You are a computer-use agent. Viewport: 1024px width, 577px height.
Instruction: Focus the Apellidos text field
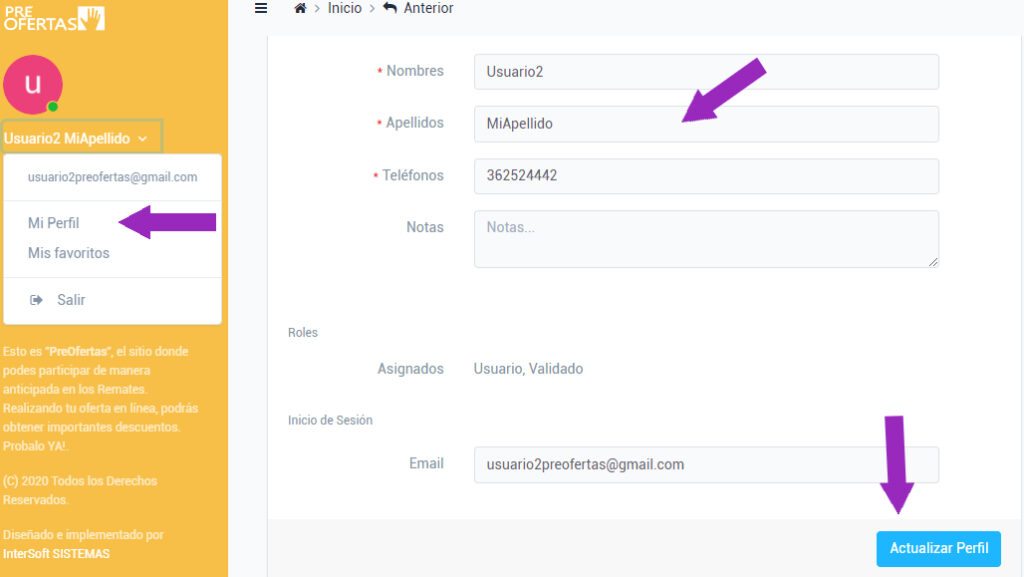(x=706, y=124)
